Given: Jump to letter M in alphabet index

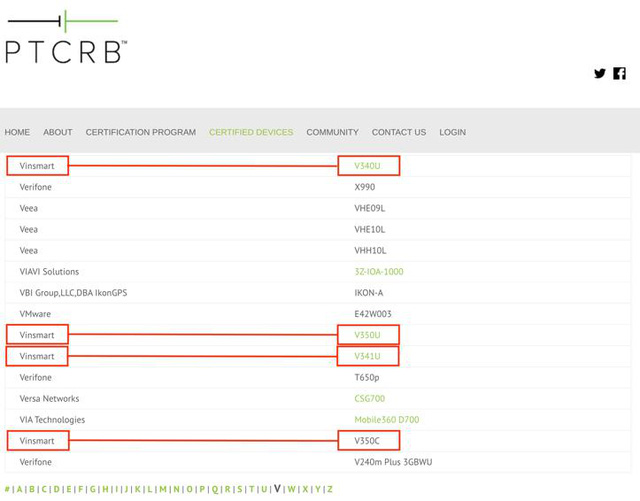Looking at the screenshot, I should 163,489.
